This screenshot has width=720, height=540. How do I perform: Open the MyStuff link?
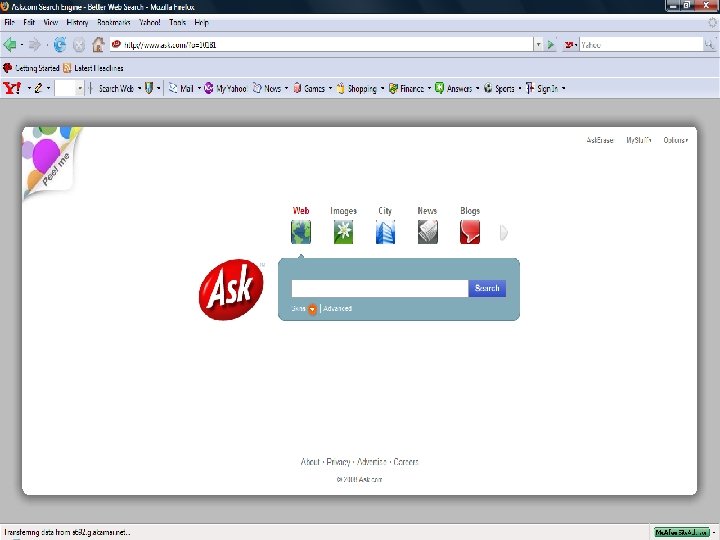pyautogui.click(x=639, y=140)
